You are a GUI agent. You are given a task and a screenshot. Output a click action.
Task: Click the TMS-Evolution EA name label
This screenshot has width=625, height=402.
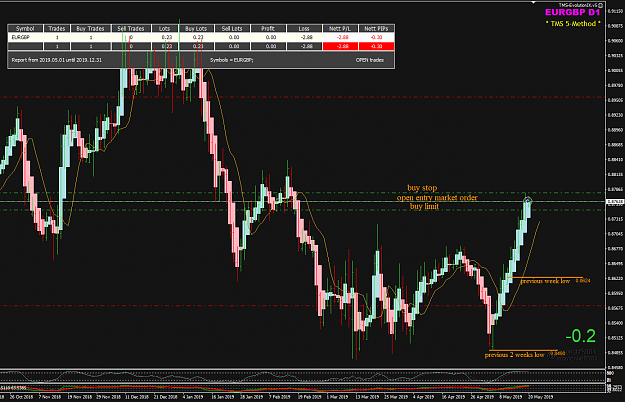(578, 5)
